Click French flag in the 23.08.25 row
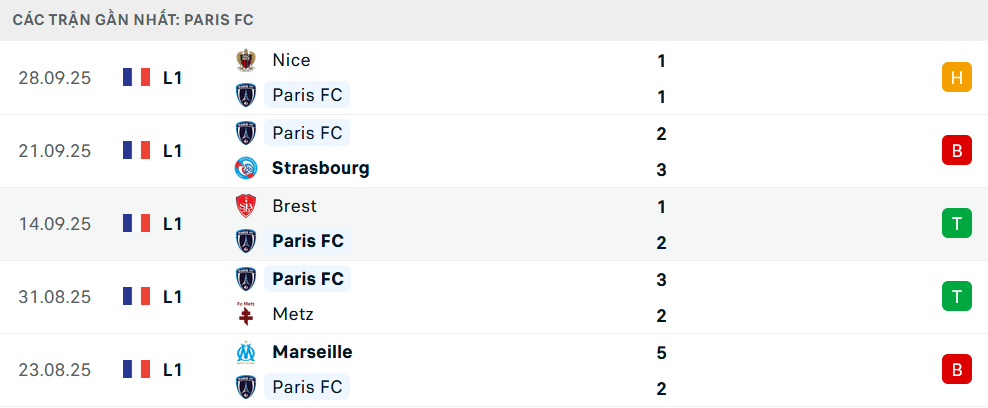 [136, 370]
